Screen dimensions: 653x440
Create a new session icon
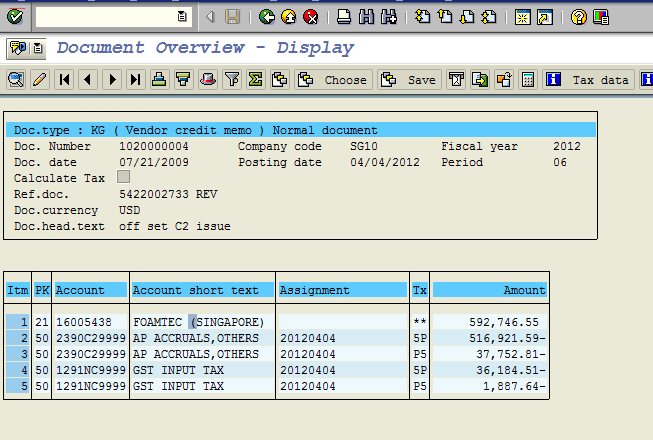coord(523,17)
